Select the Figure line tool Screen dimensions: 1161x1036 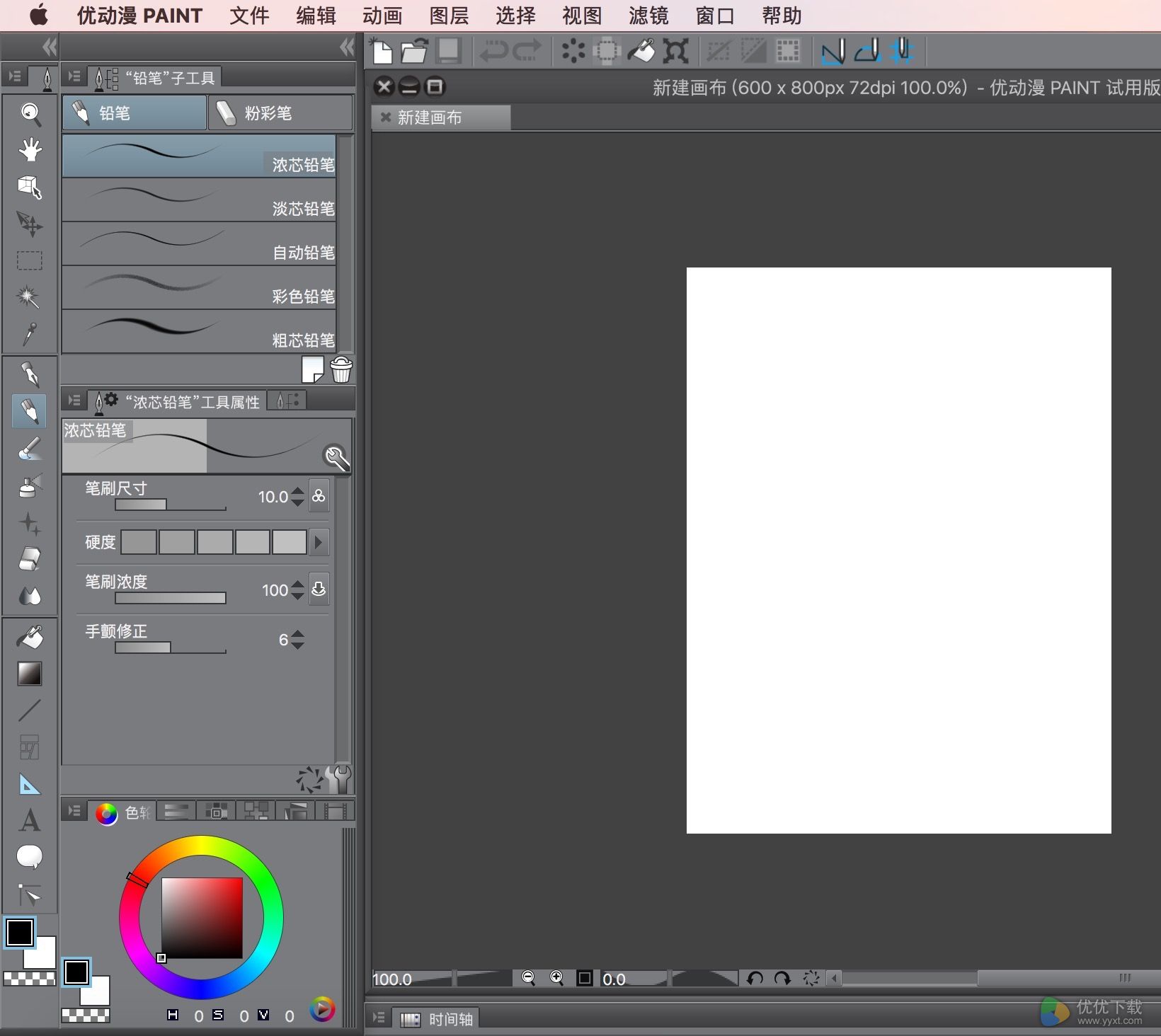[30, 710]
